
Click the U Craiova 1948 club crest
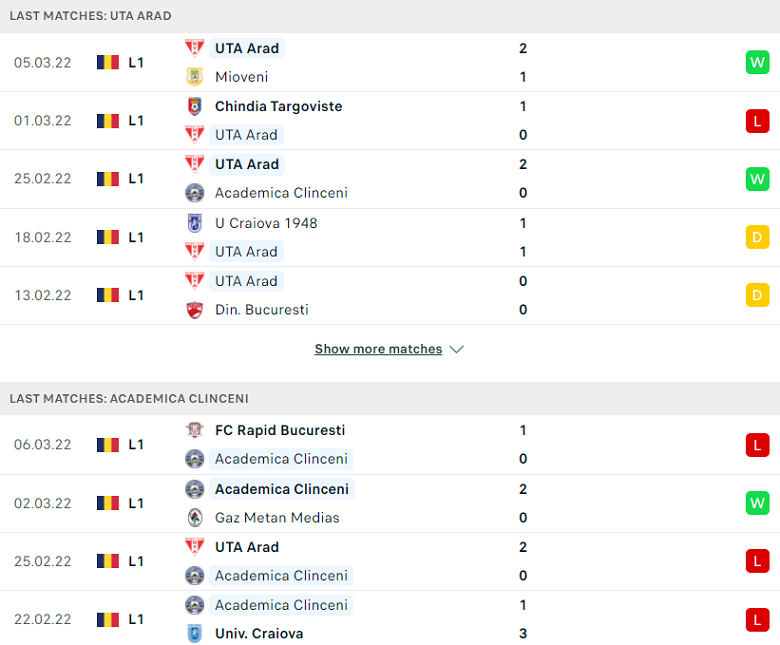point(195,223)
